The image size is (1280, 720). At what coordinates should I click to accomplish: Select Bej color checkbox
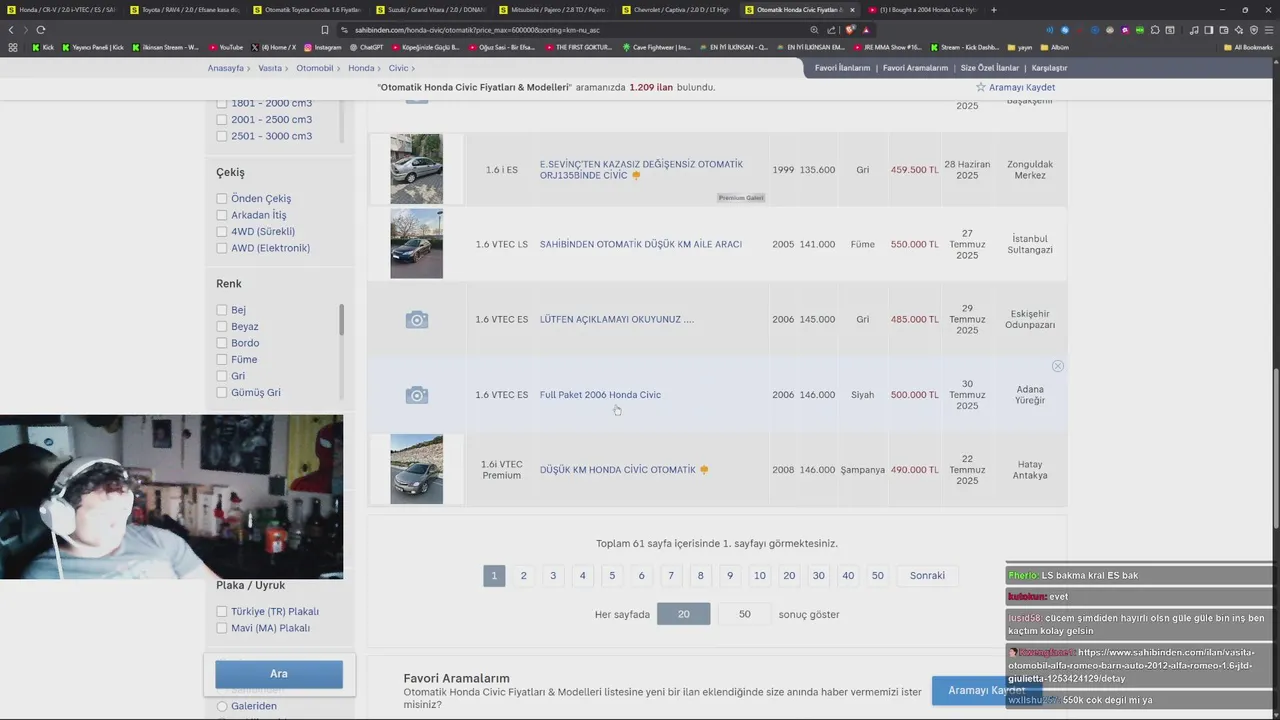(222, 310)
